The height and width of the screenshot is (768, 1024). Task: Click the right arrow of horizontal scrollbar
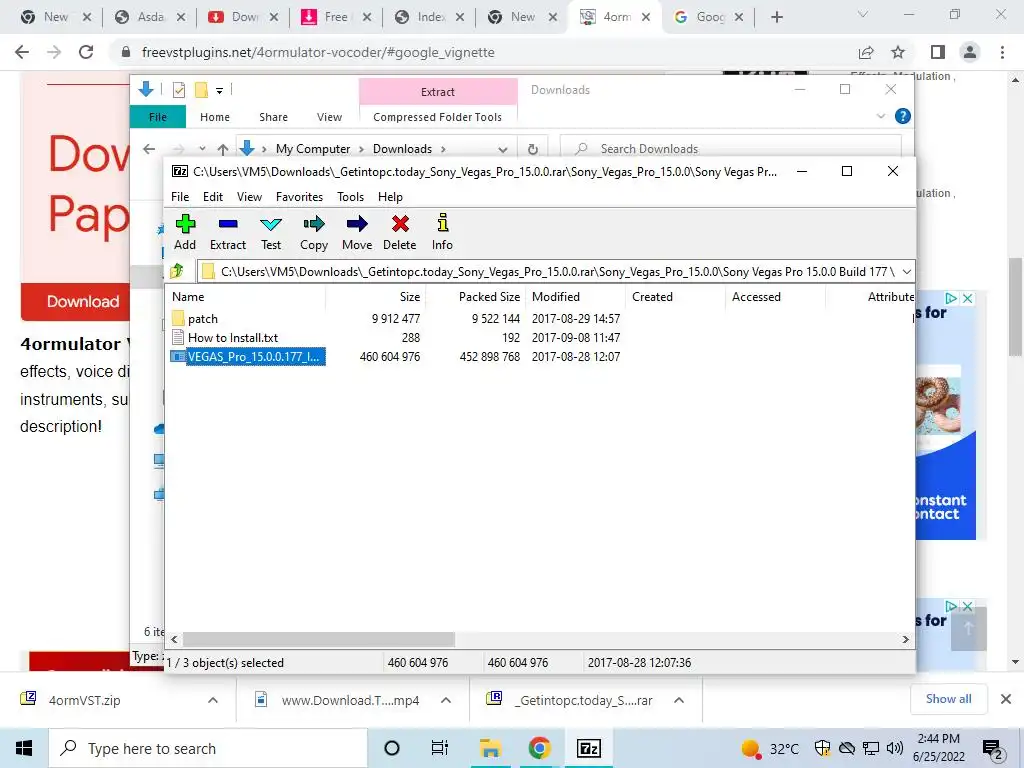[905, 639]
